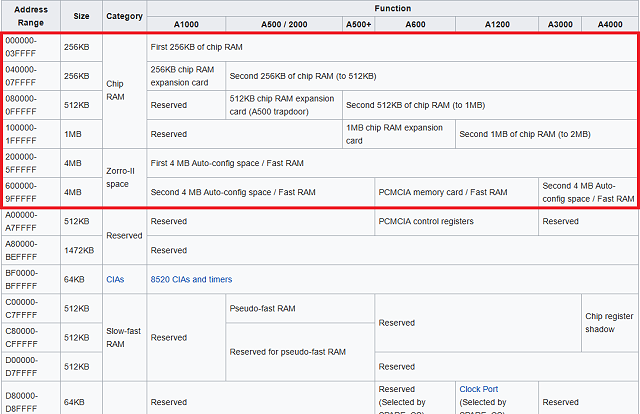Viewport: 640px width, 414px height.
Task: Click the Chip RAM category cell
Action: [124, 90]
